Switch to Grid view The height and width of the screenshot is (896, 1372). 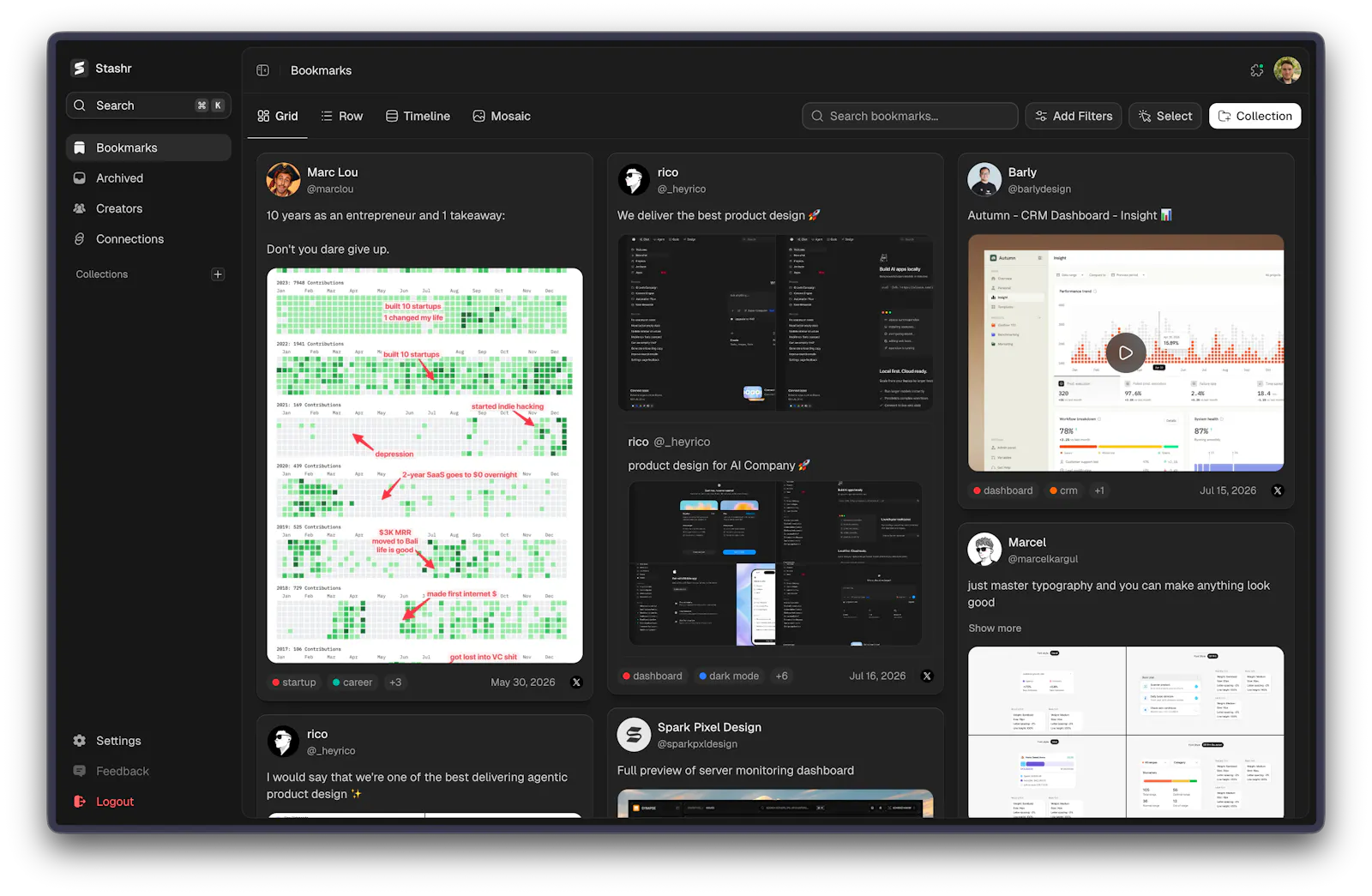(278, 116)
